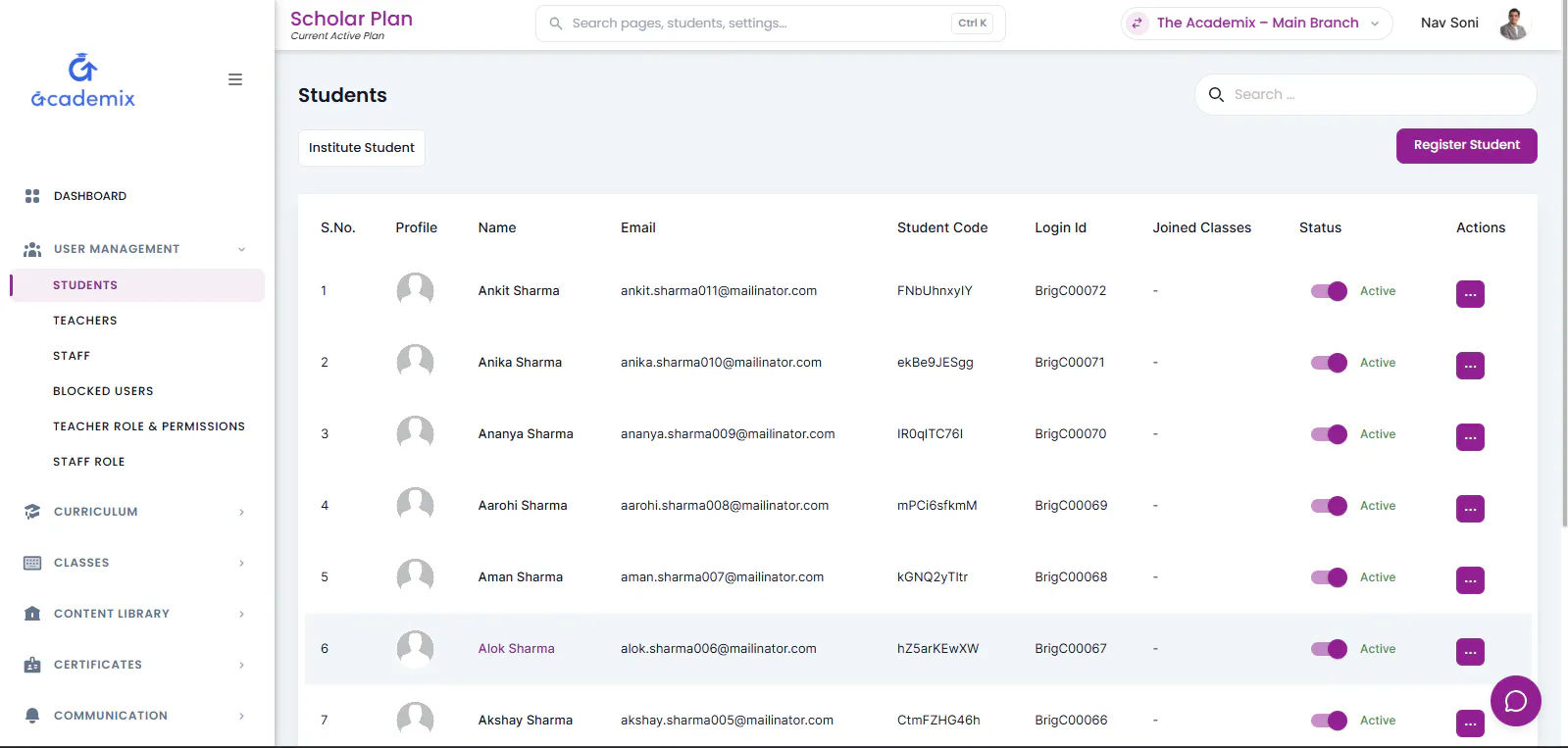Viewport: 1568px width, 748px height.
Task: Open Nav Soni's profile avatar
Action: tap(1513, 24)
